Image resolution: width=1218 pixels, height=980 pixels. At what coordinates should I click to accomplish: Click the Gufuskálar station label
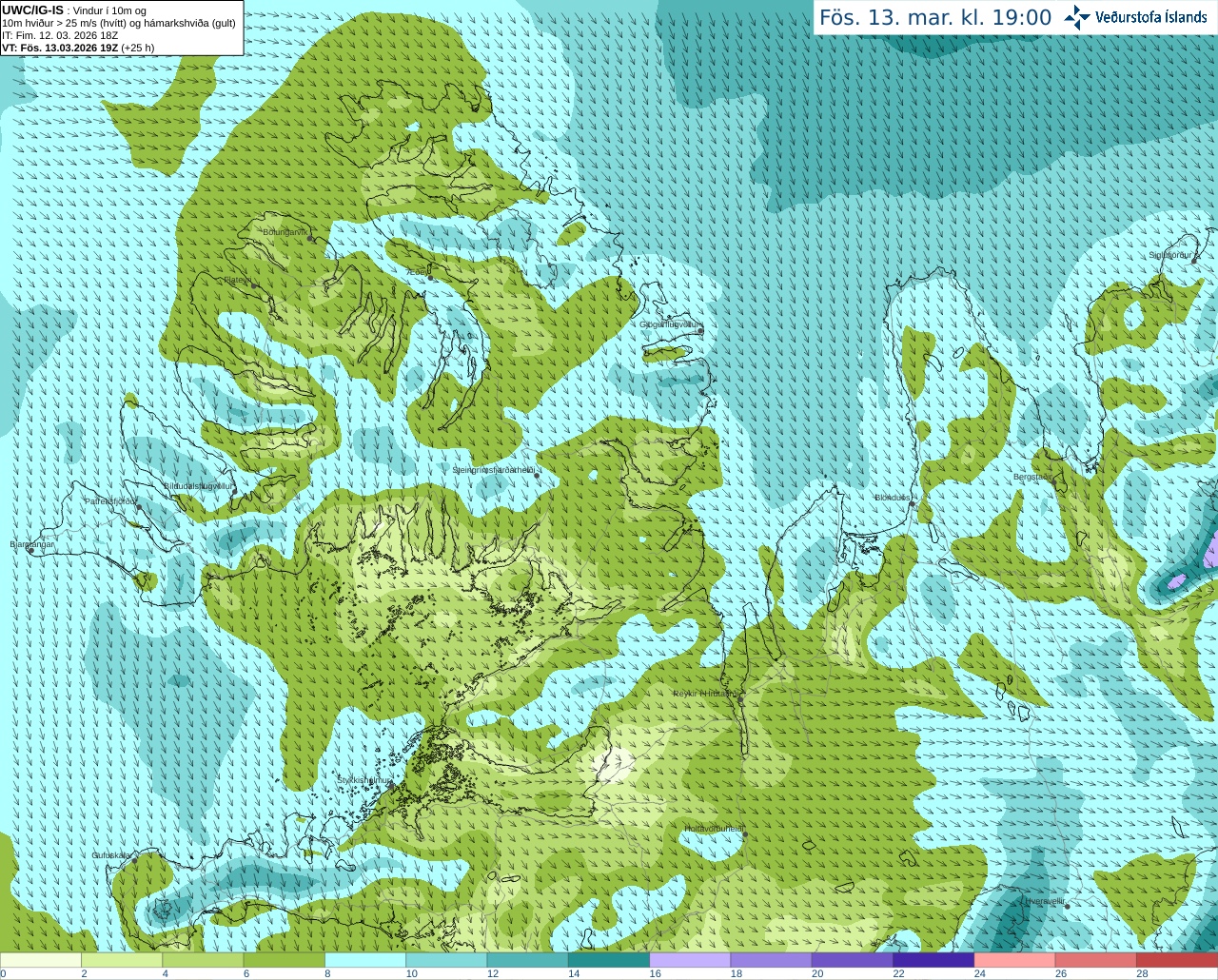[x=111, y=855]
